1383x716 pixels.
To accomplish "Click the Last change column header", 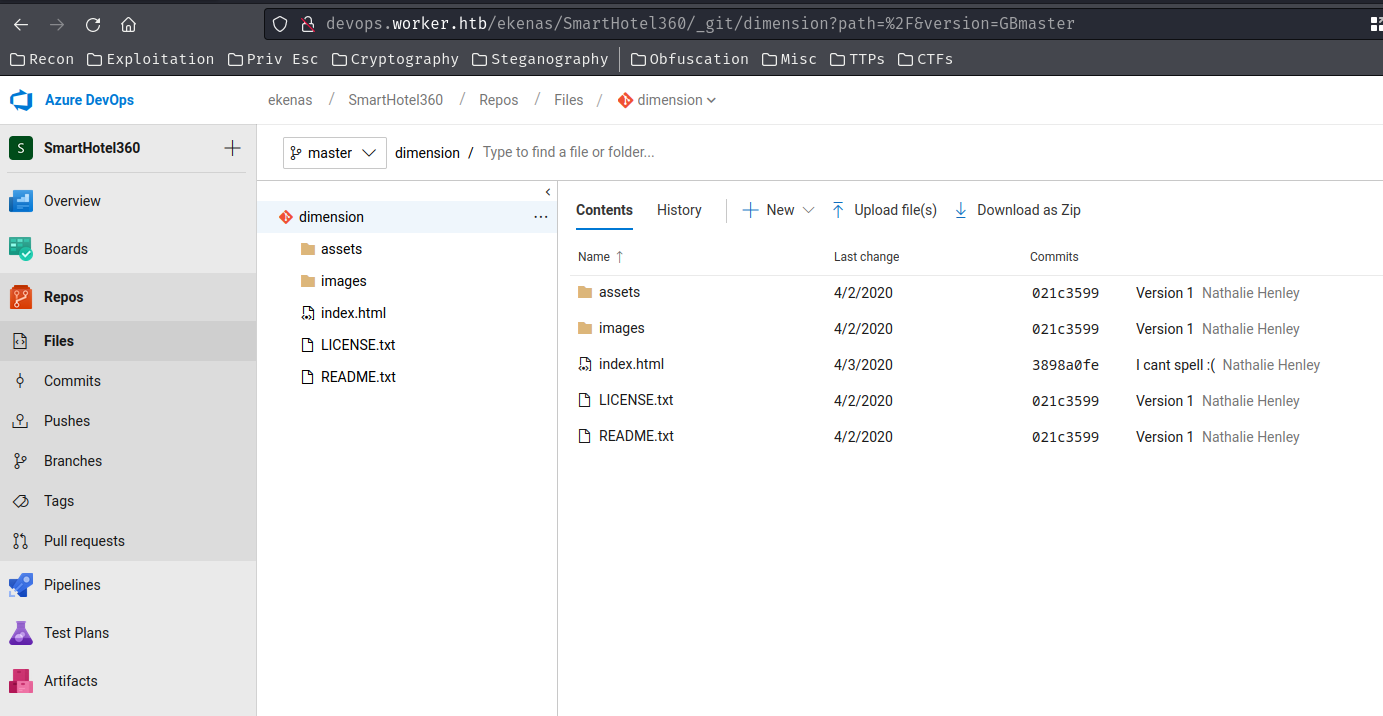I will pos(866,257).
